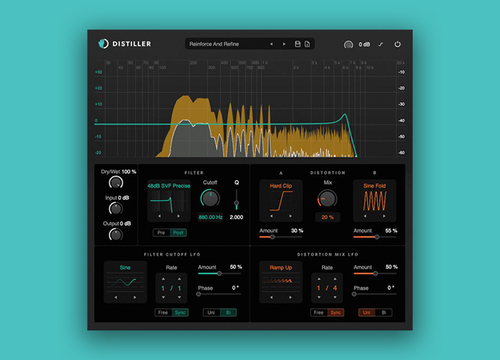The width and height of the screenshot is (500, 360).
Task: Click the Dry/Wet knob
Action: pyautogui.click(x=116, y=182)
